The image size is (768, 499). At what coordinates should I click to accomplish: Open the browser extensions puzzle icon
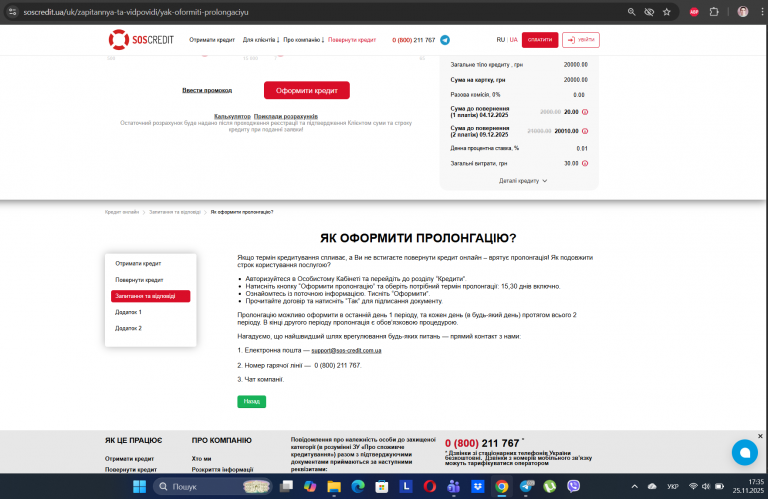714,12
